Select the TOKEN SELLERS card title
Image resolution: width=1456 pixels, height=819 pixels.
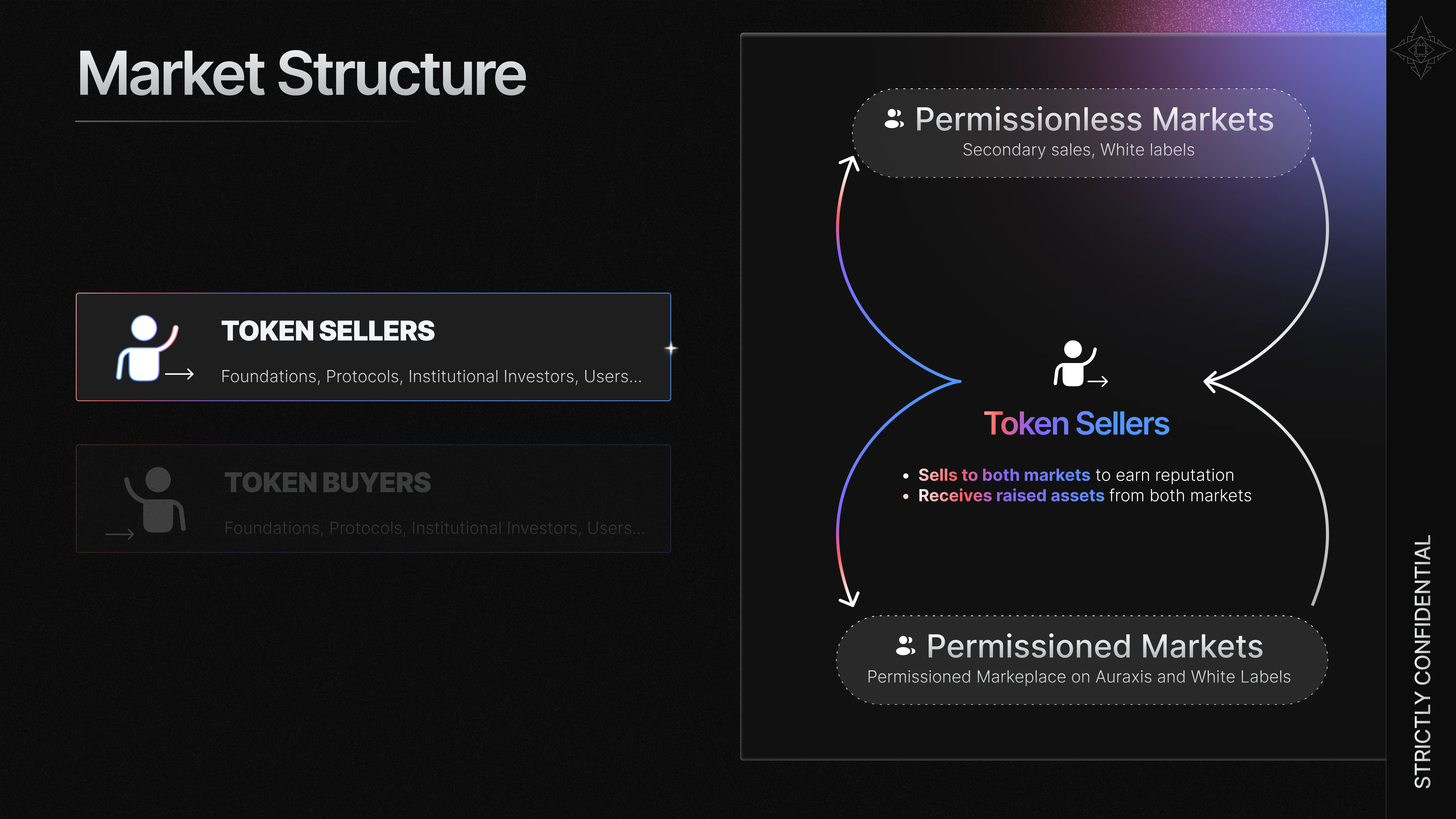(328, 331)
